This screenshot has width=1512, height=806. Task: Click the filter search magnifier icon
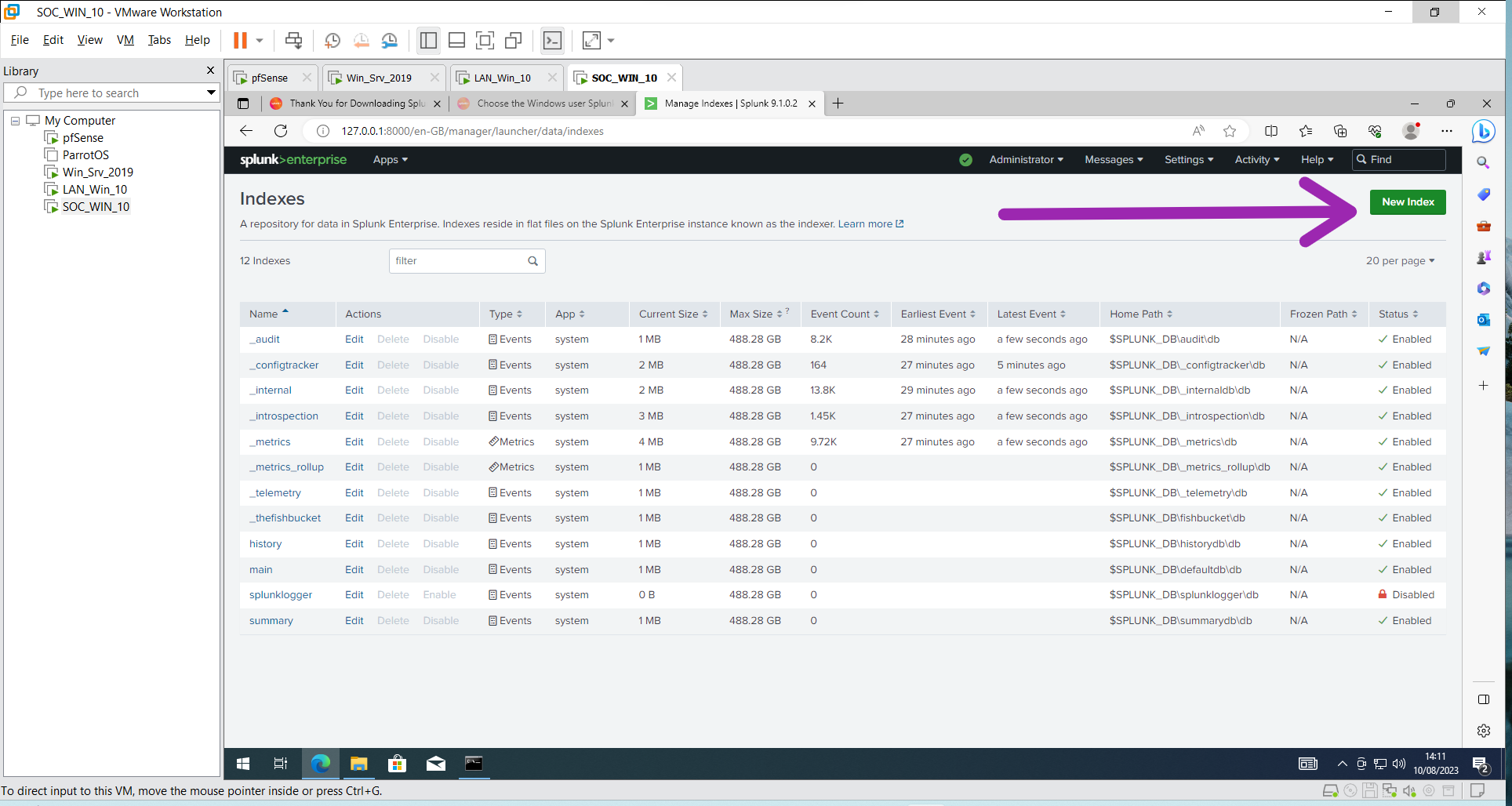[533, 261]
